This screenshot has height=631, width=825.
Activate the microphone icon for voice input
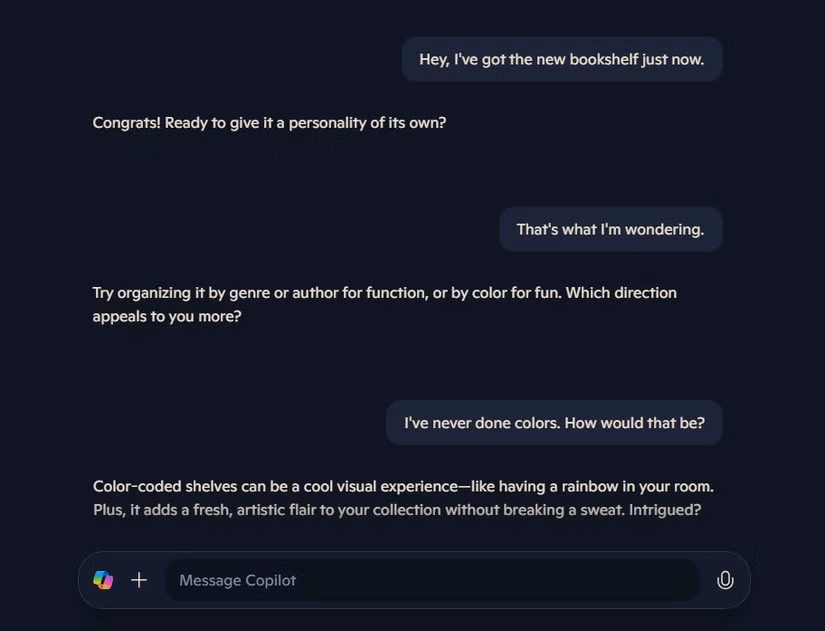coord(725,579)
